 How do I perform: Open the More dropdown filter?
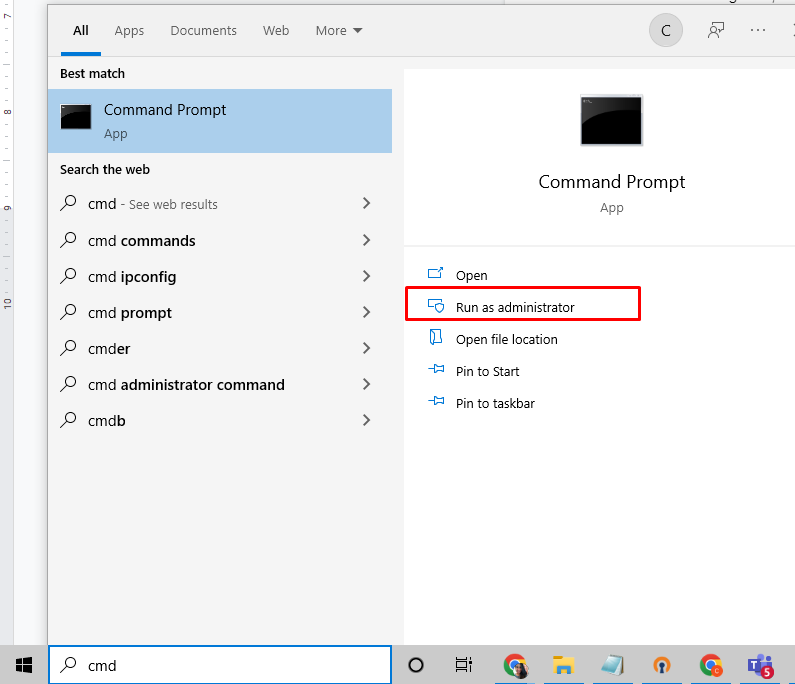(x=339, y=30)
